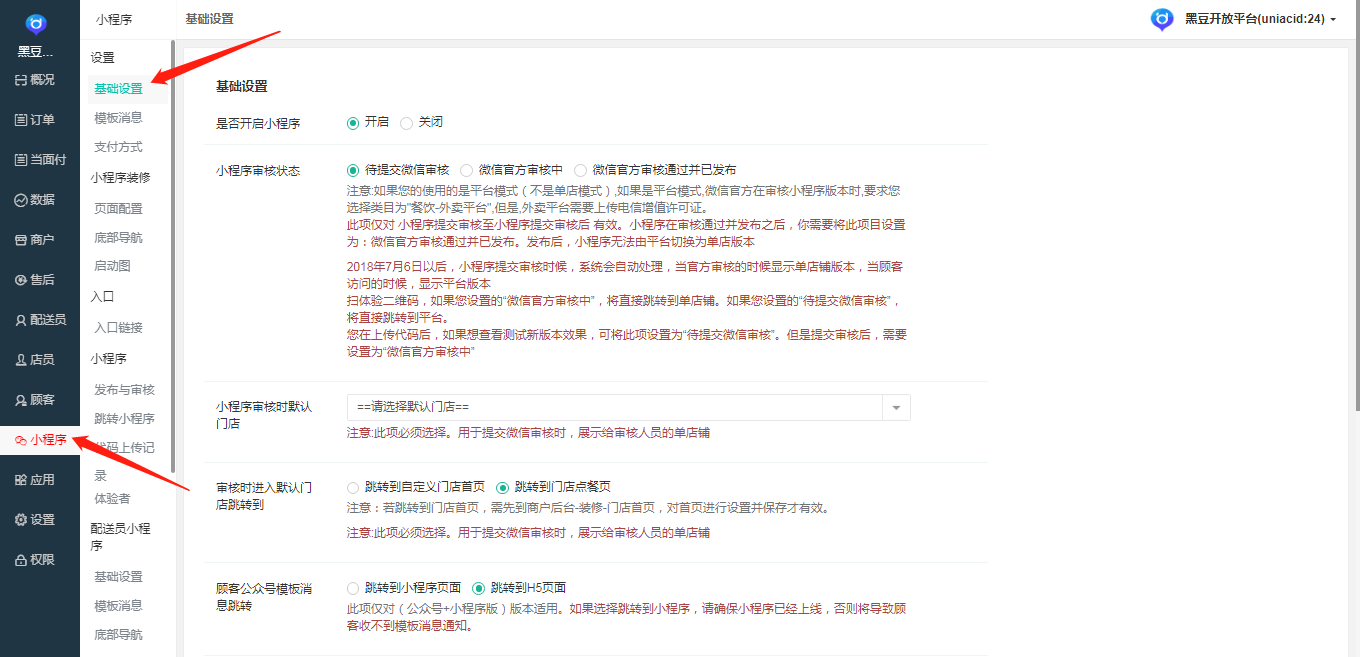The width and height of the screenshot is (1360, 657).
Task: Open 模板消息 under 配送员小程序
Action: (x=118, y=606)
